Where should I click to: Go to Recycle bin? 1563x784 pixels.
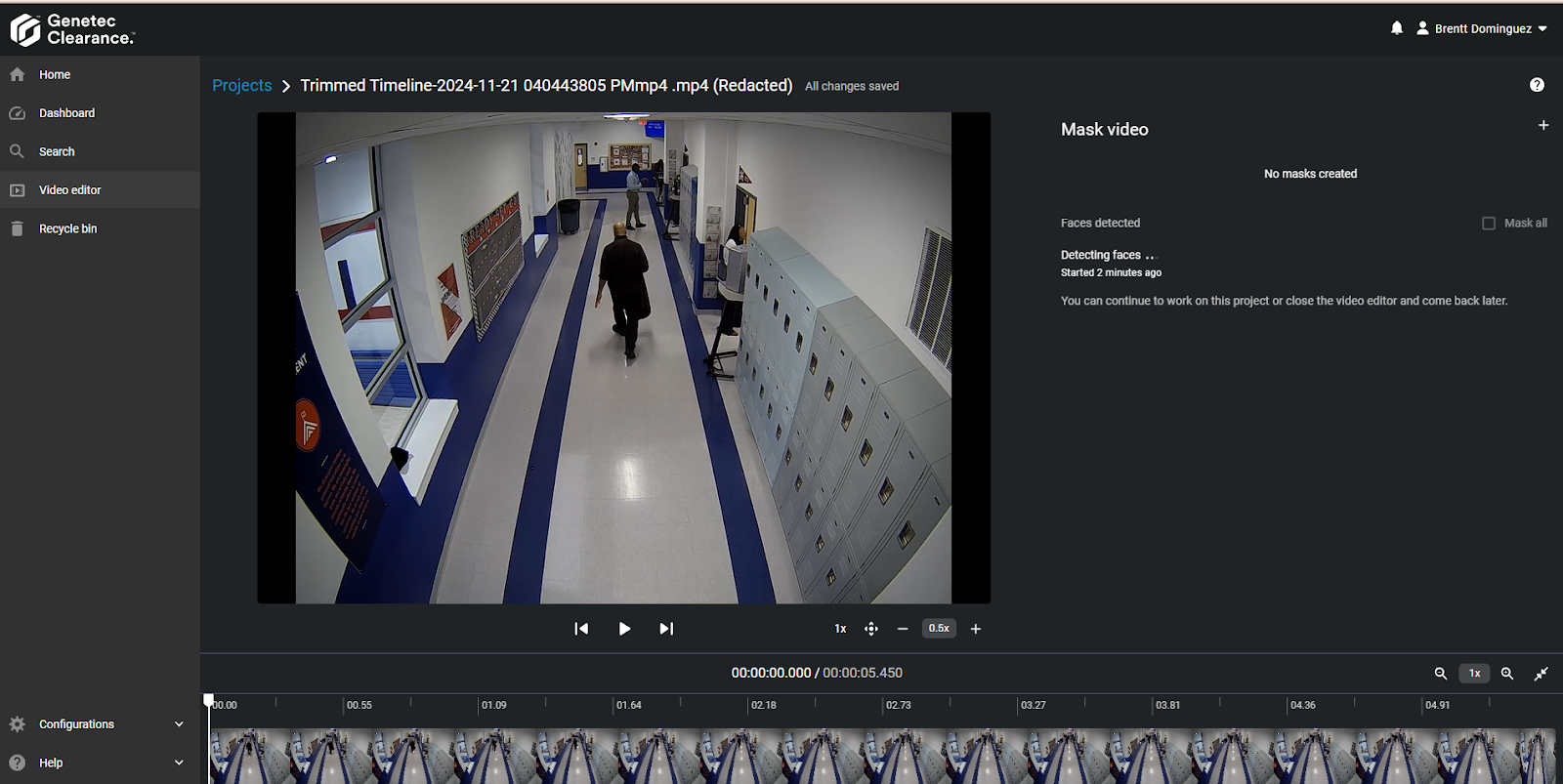pyautogui.click(x=67, y=228)
